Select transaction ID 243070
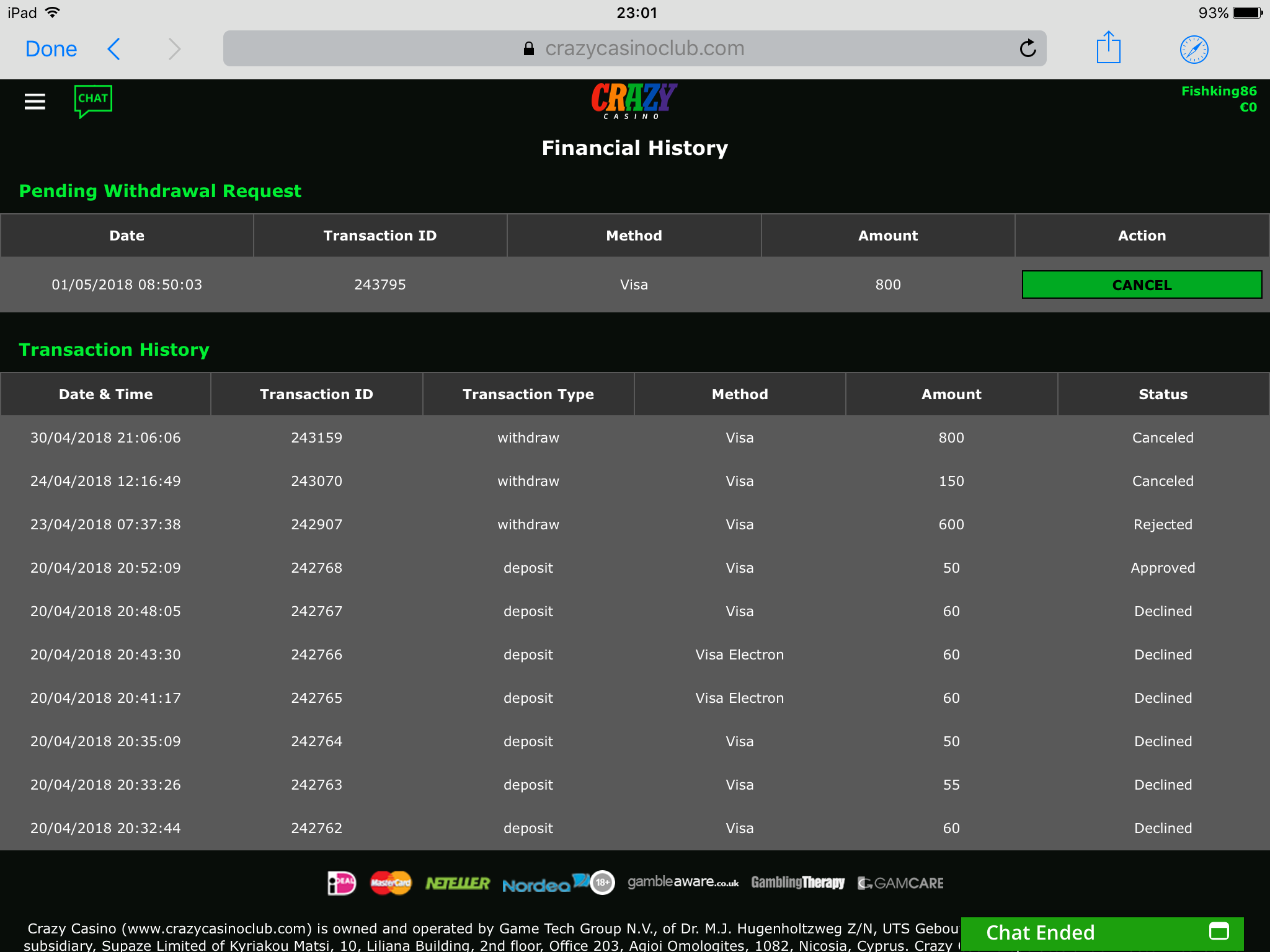 click(x=316, y=481)
